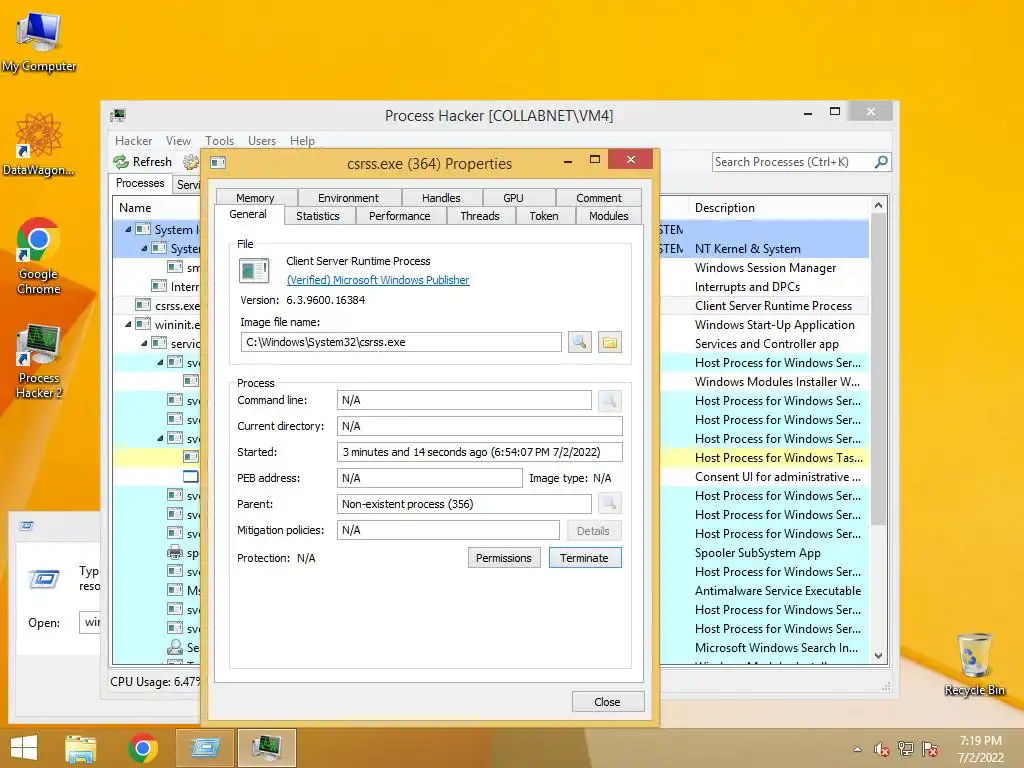
Task: Click the printer icon of the spooler row
Action: [175, 552]
